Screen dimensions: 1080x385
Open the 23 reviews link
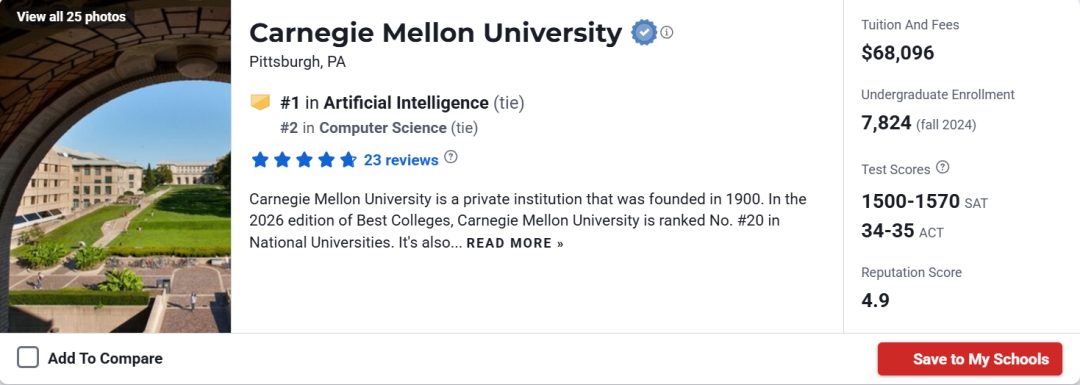tap(401, 160)
